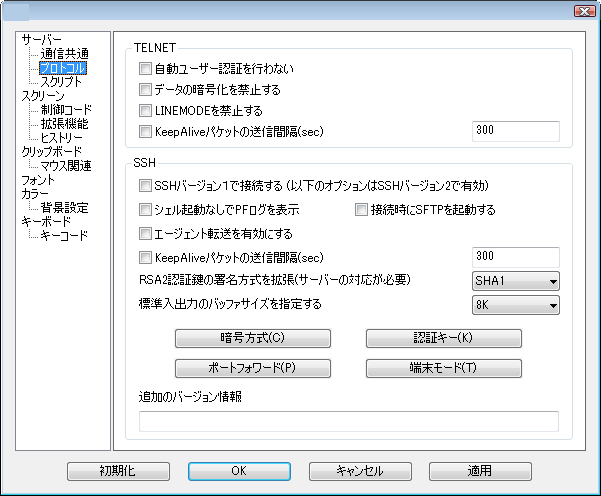Open the 8K buffer size dropdown
The width and height of the screenshot is (601, 496).
515,305
